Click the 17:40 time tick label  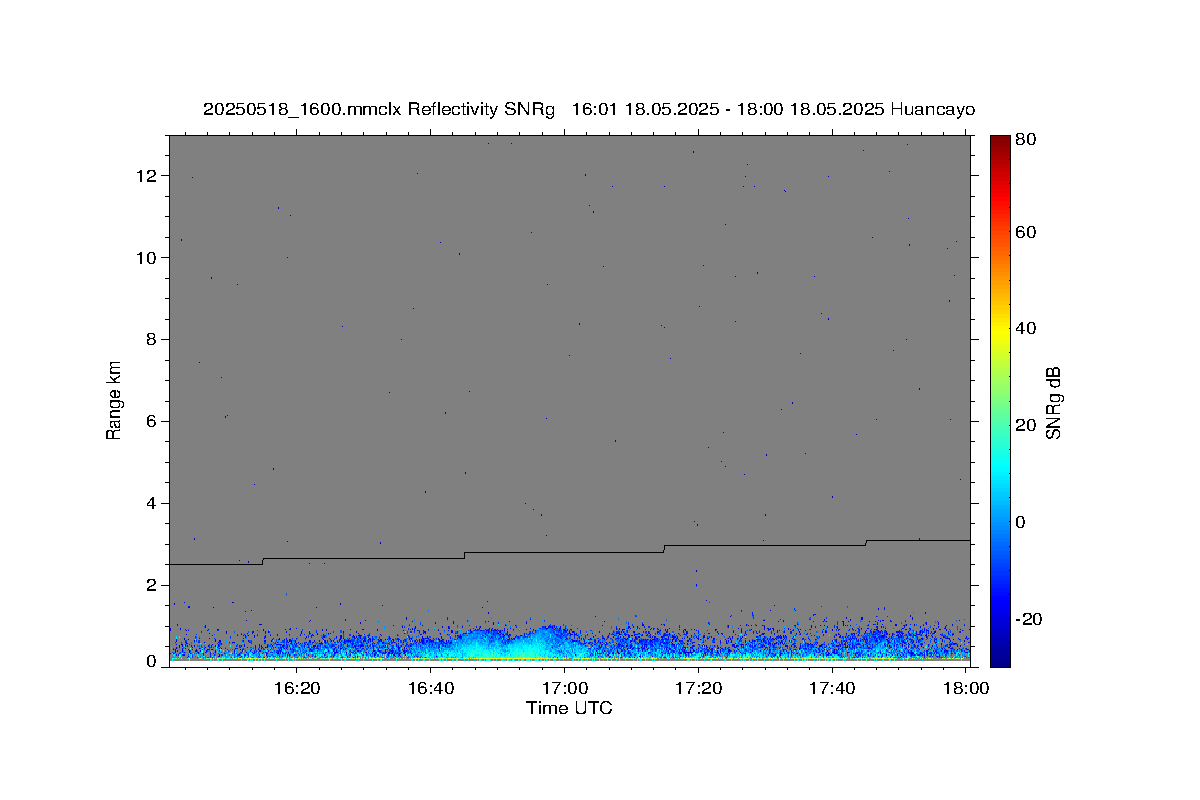point(832,688)
